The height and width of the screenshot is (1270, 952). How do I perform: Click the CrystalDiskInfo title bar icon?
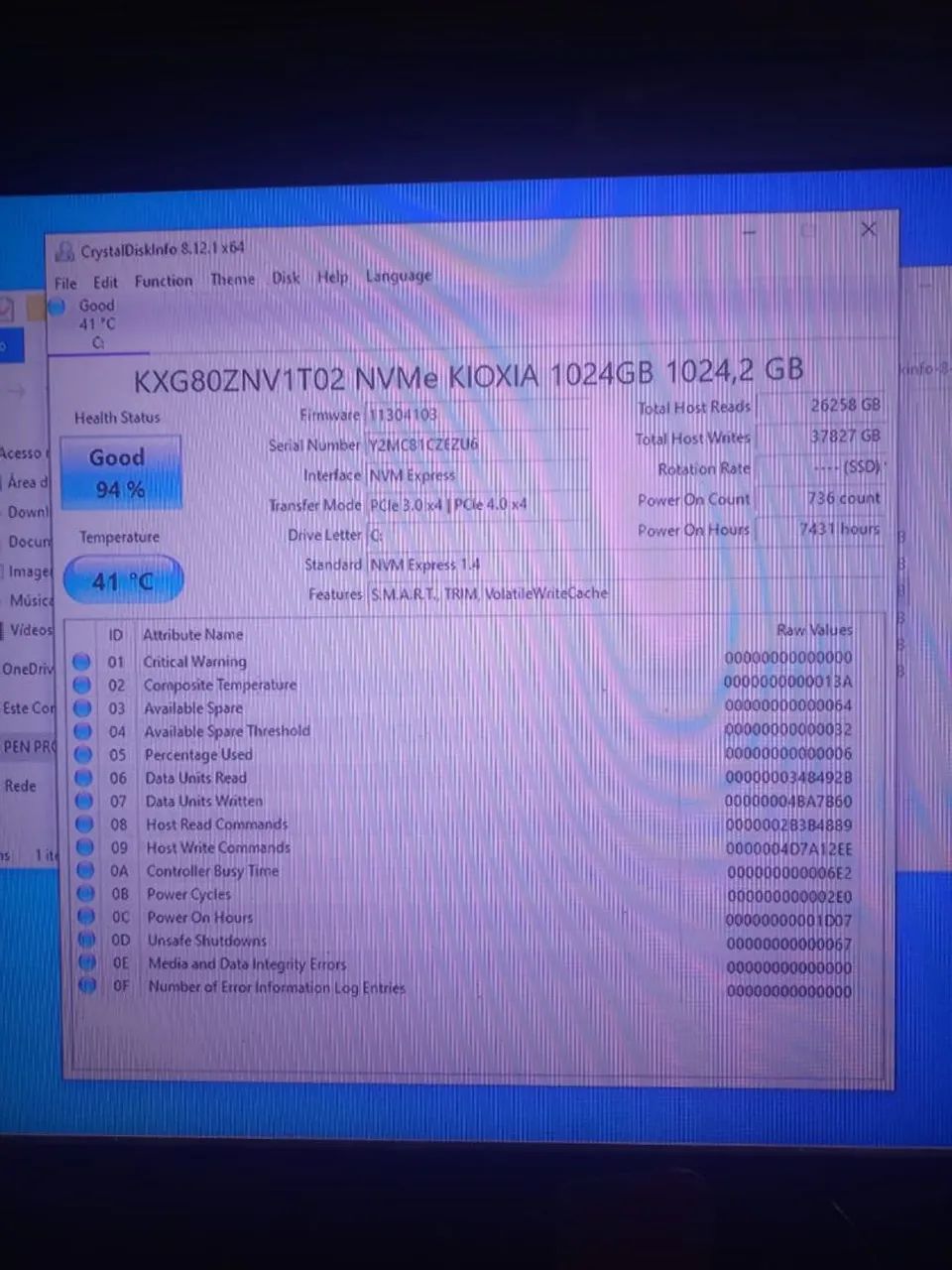point(65,251)
